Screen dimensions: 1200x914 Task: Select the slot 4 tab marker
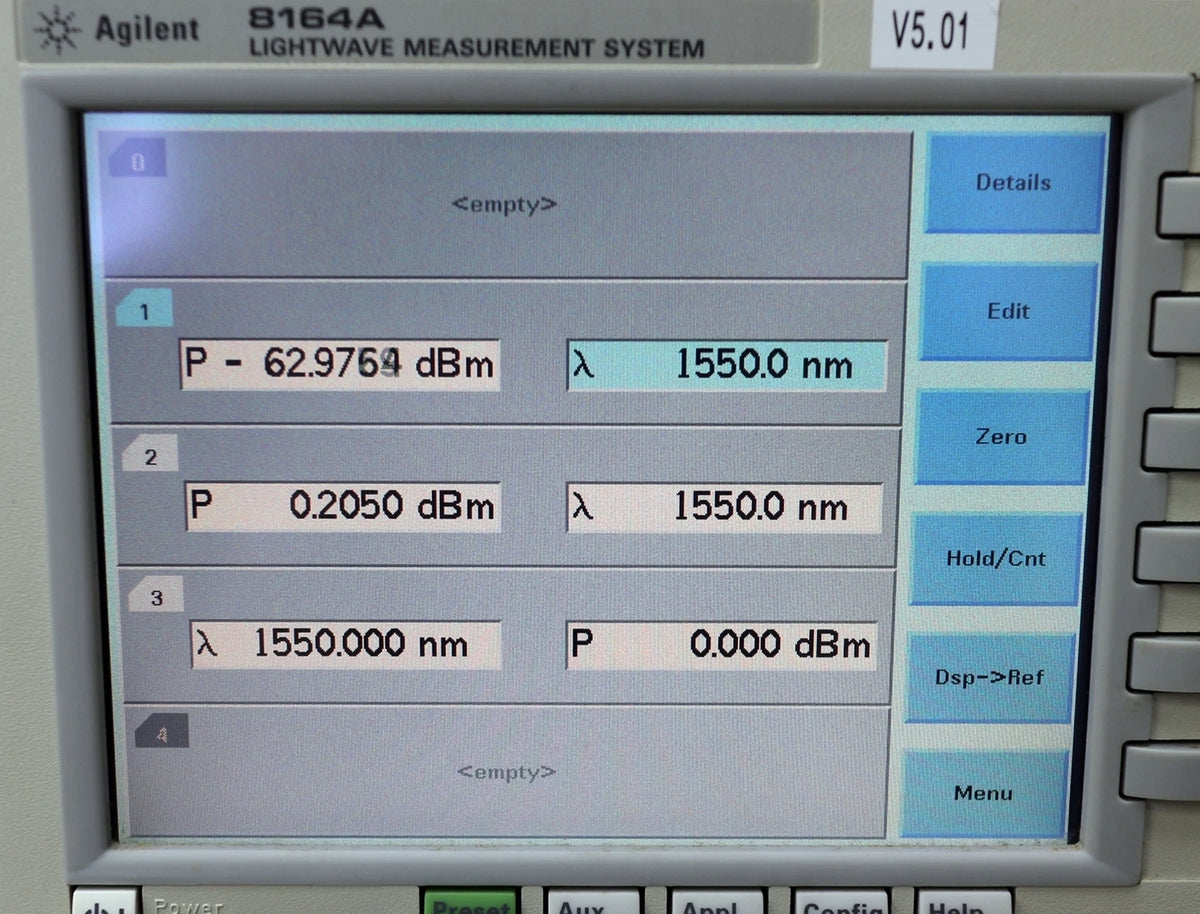point(161,733)
